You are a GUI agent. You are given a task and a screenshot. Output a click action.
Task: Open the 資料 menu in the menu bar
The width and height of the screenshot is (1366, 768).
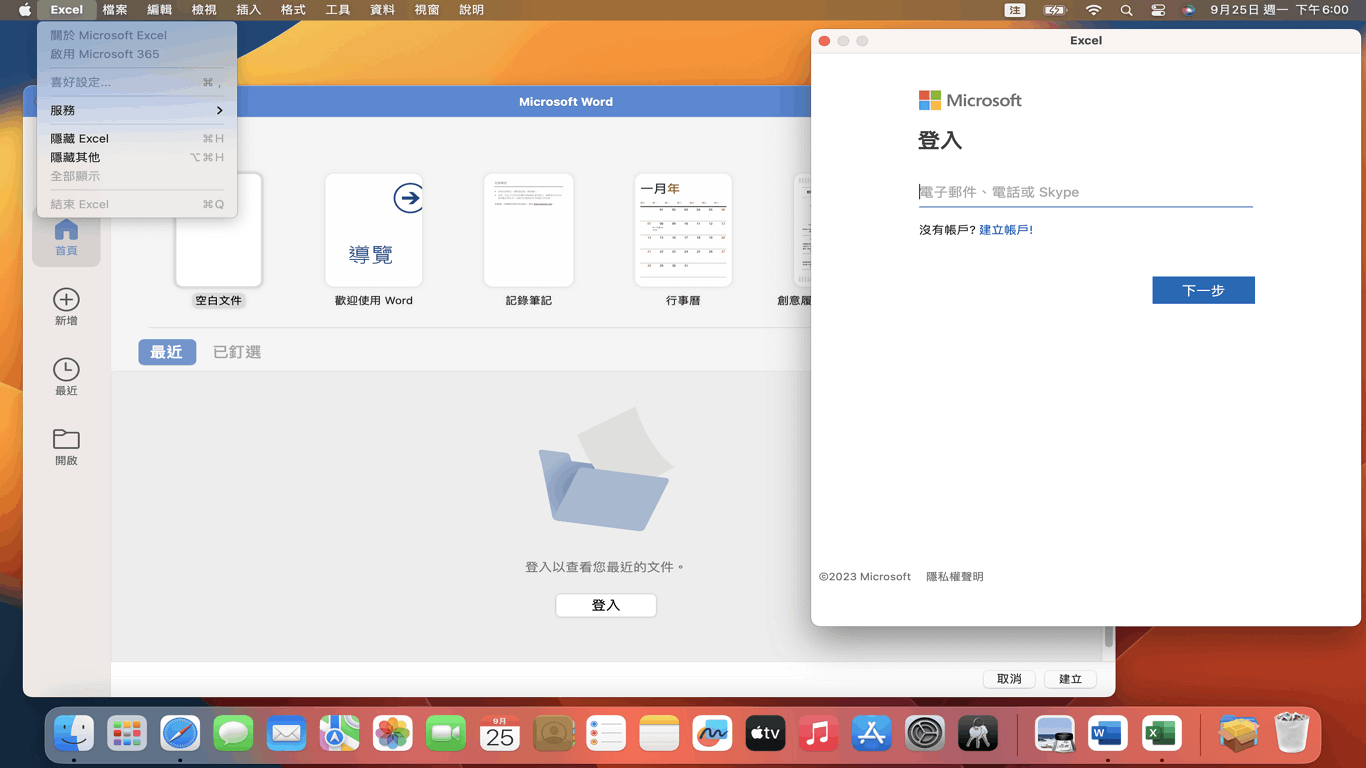click(382, 10)
